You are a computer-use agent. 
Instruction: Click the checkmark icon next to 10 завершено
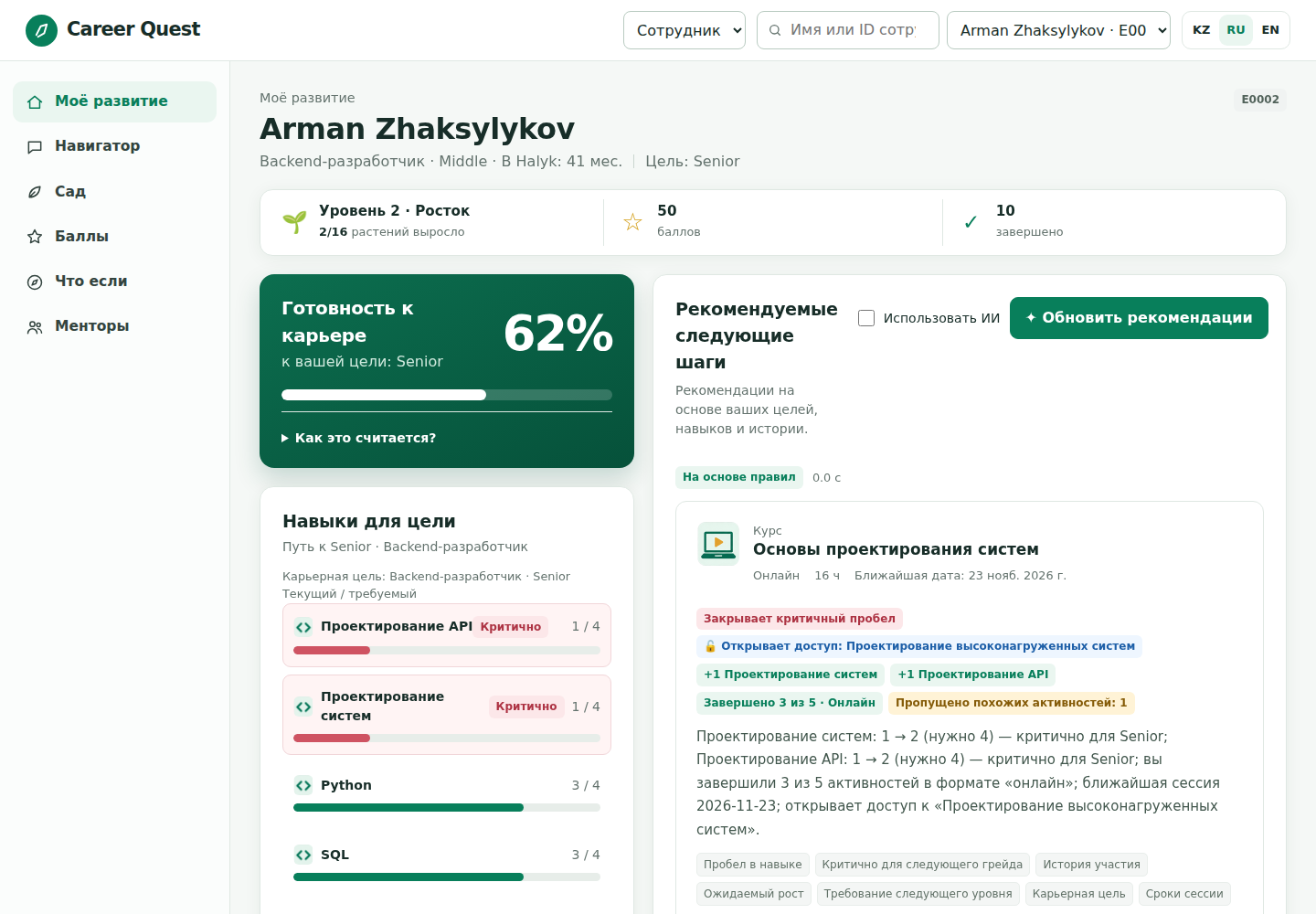(971, 222)
